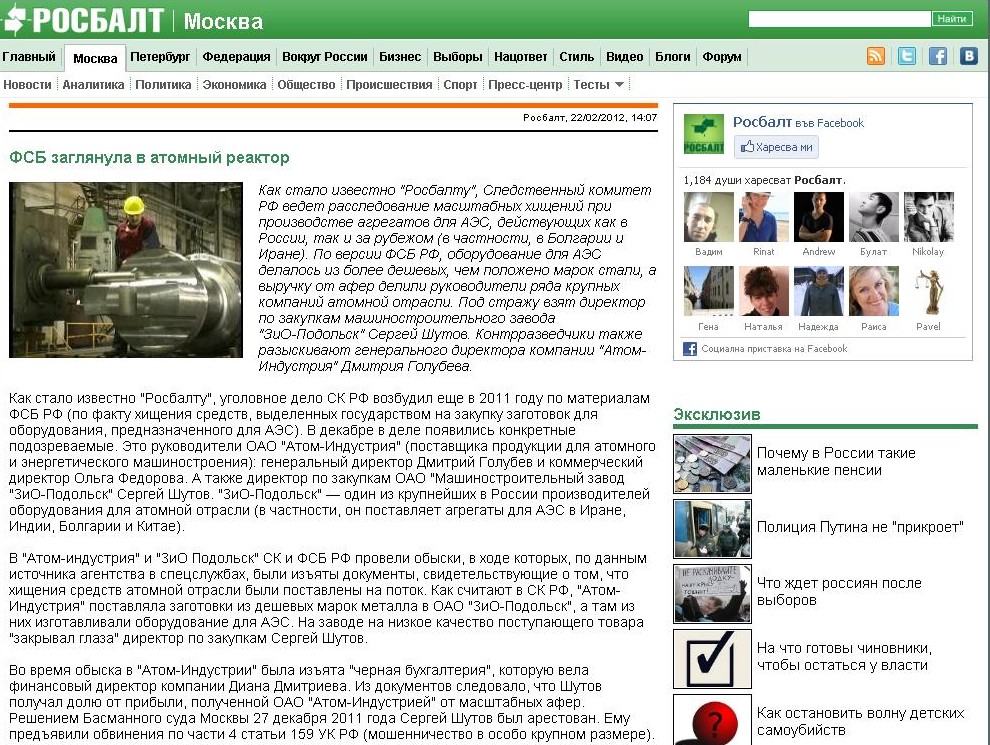Click the Эксклюзив section heading
The height and width of the screenshot is (745, 990).
716,415
